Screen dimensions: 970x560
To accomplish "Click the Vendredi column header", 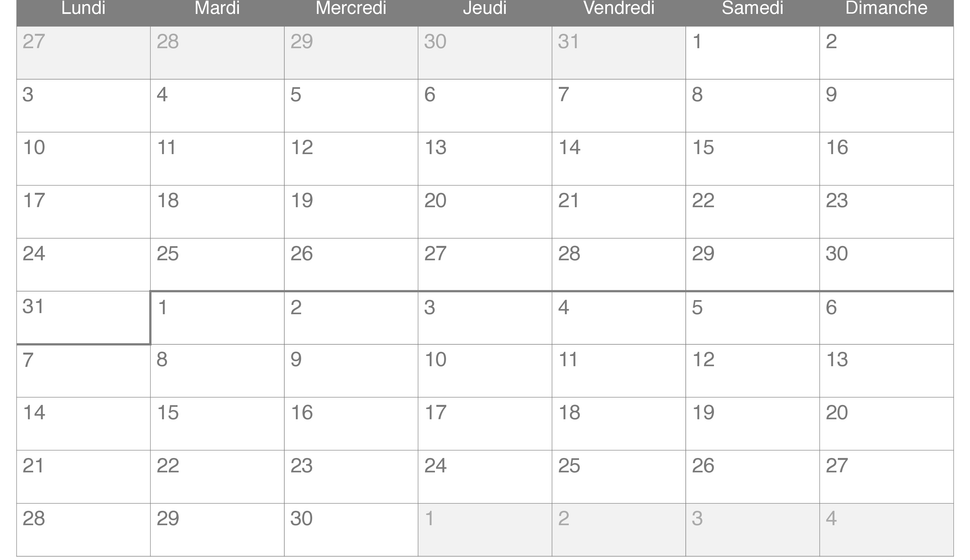I will tap(619, 9).
